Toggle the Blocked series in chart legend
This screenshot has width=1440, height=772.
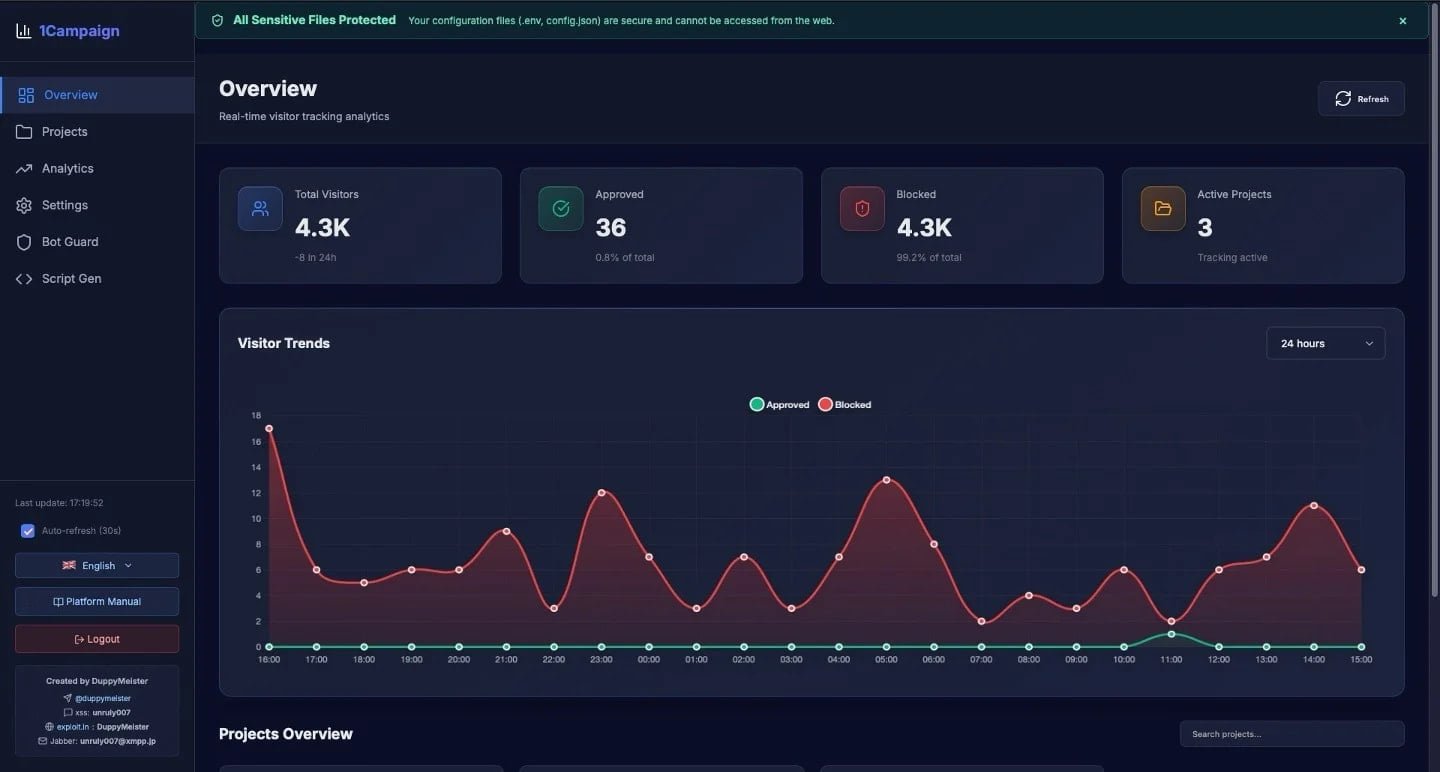(x=845, y=404)
